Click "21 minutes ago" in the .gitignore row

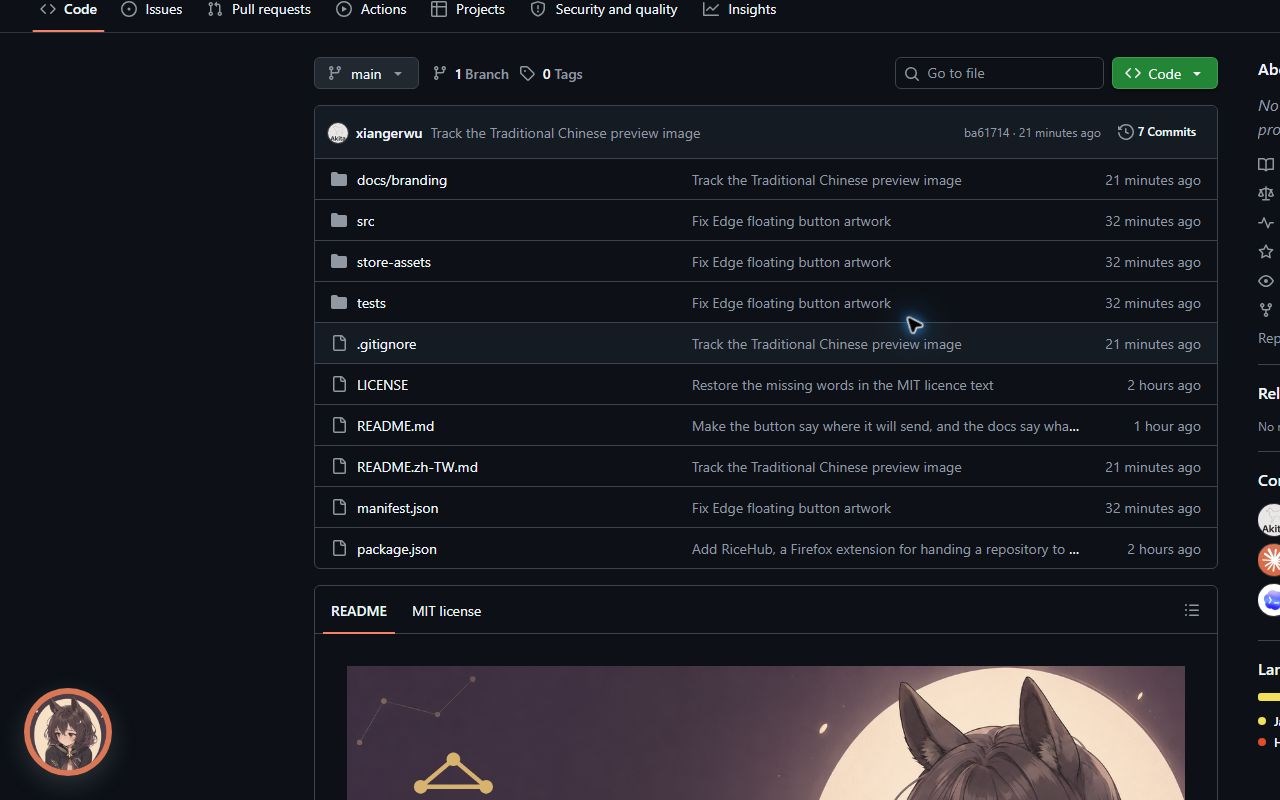click(1153, 344)
